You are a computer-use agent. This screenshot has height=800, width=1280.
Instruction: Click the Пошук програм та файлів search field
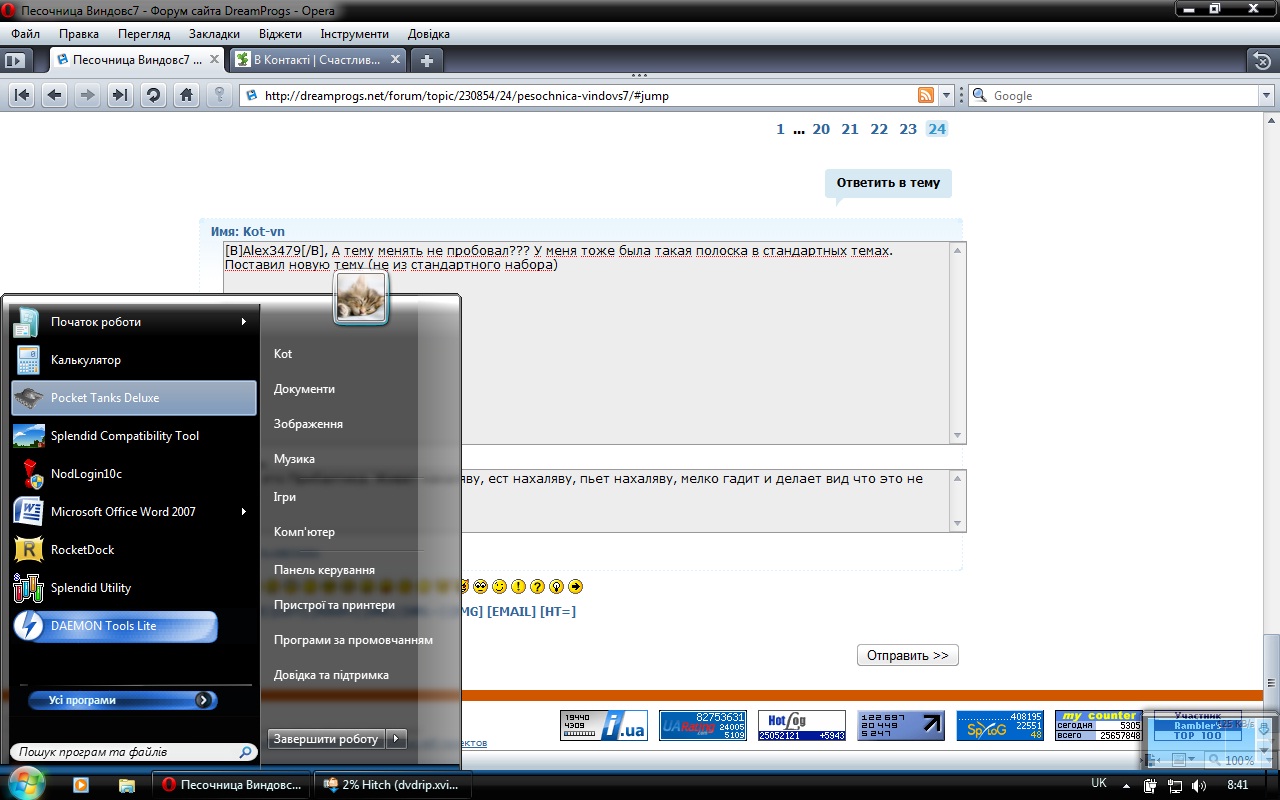(133, 752)
